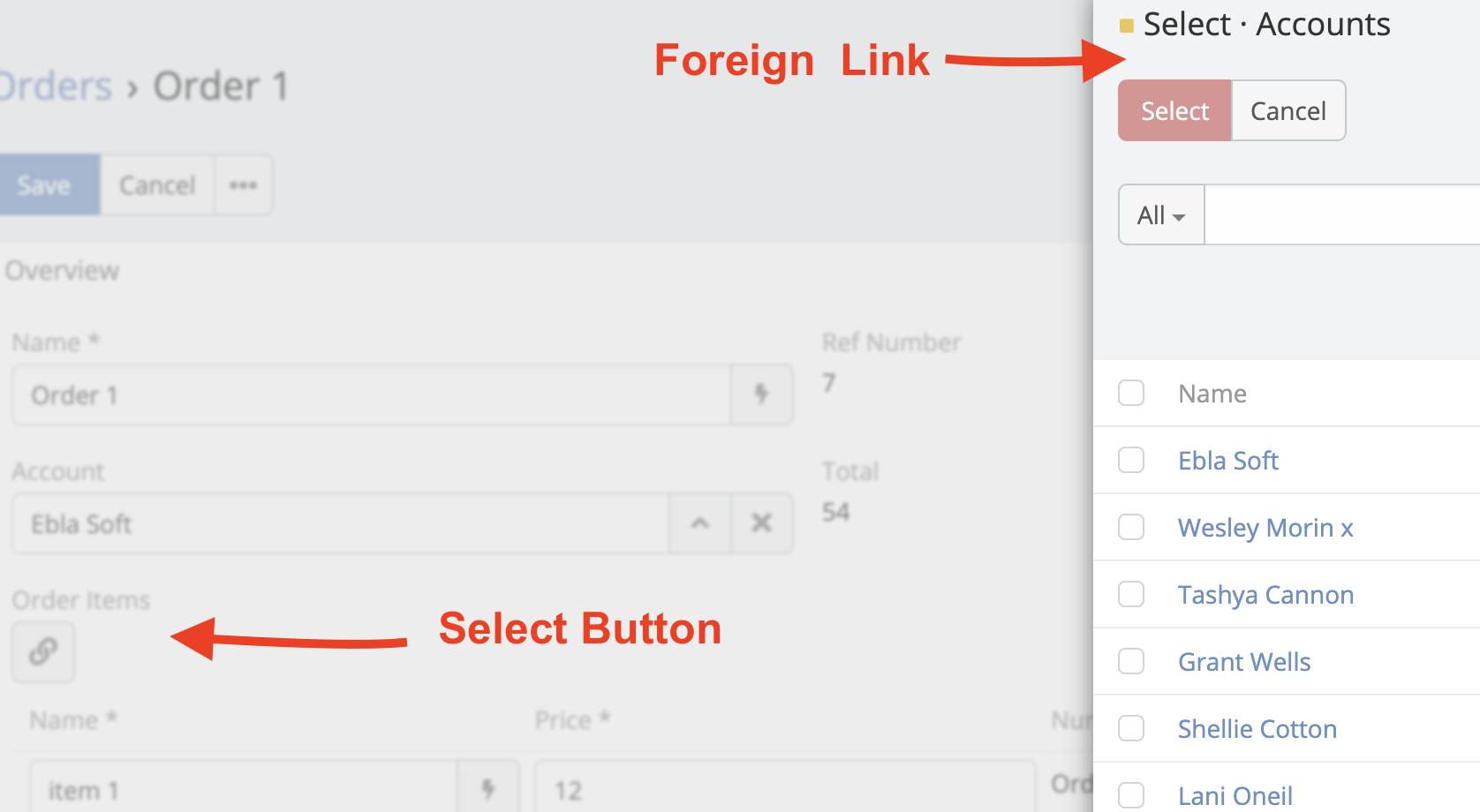Screen dimensions: 1480x812
Task: Select the Tashya Cannon row checkbox
Action: click(x=1131, y=594)
